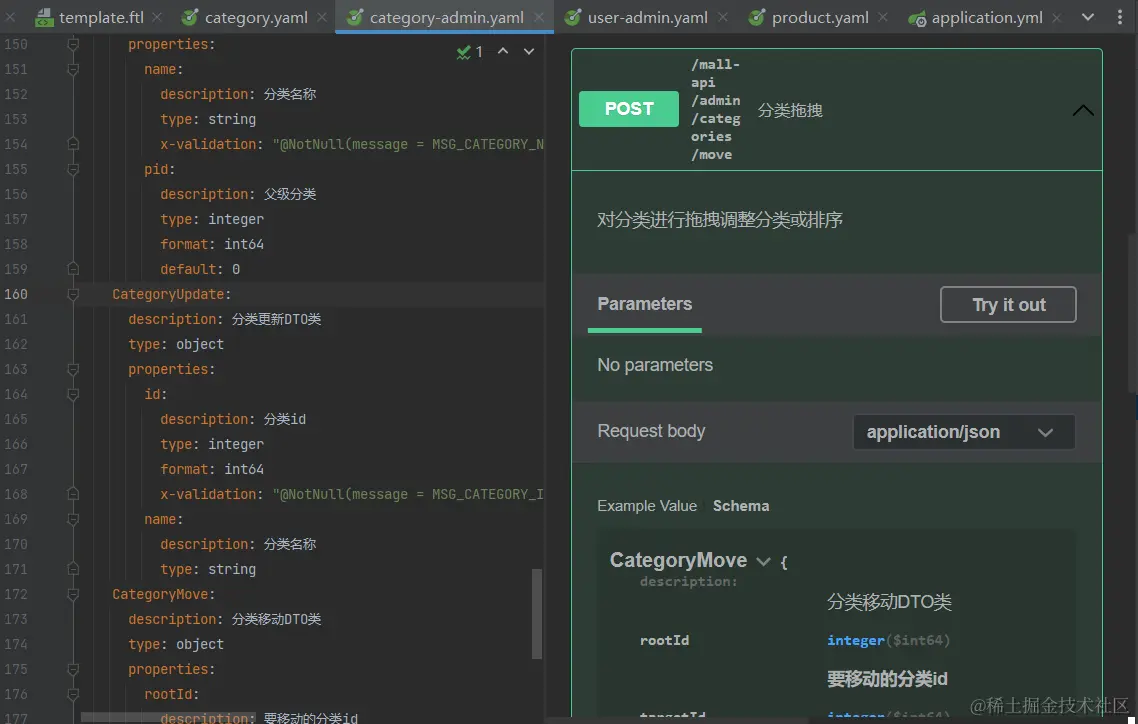
Task: Fold the pid block at line 155
Action: click(x=73, y=169)
